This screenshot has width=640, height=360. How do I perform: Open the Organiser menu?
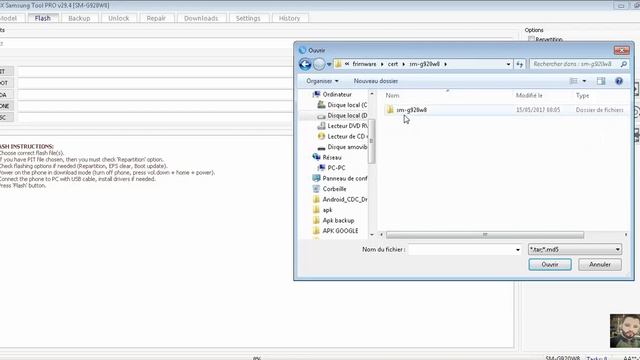pyautogui.click(x=322, y=81)
